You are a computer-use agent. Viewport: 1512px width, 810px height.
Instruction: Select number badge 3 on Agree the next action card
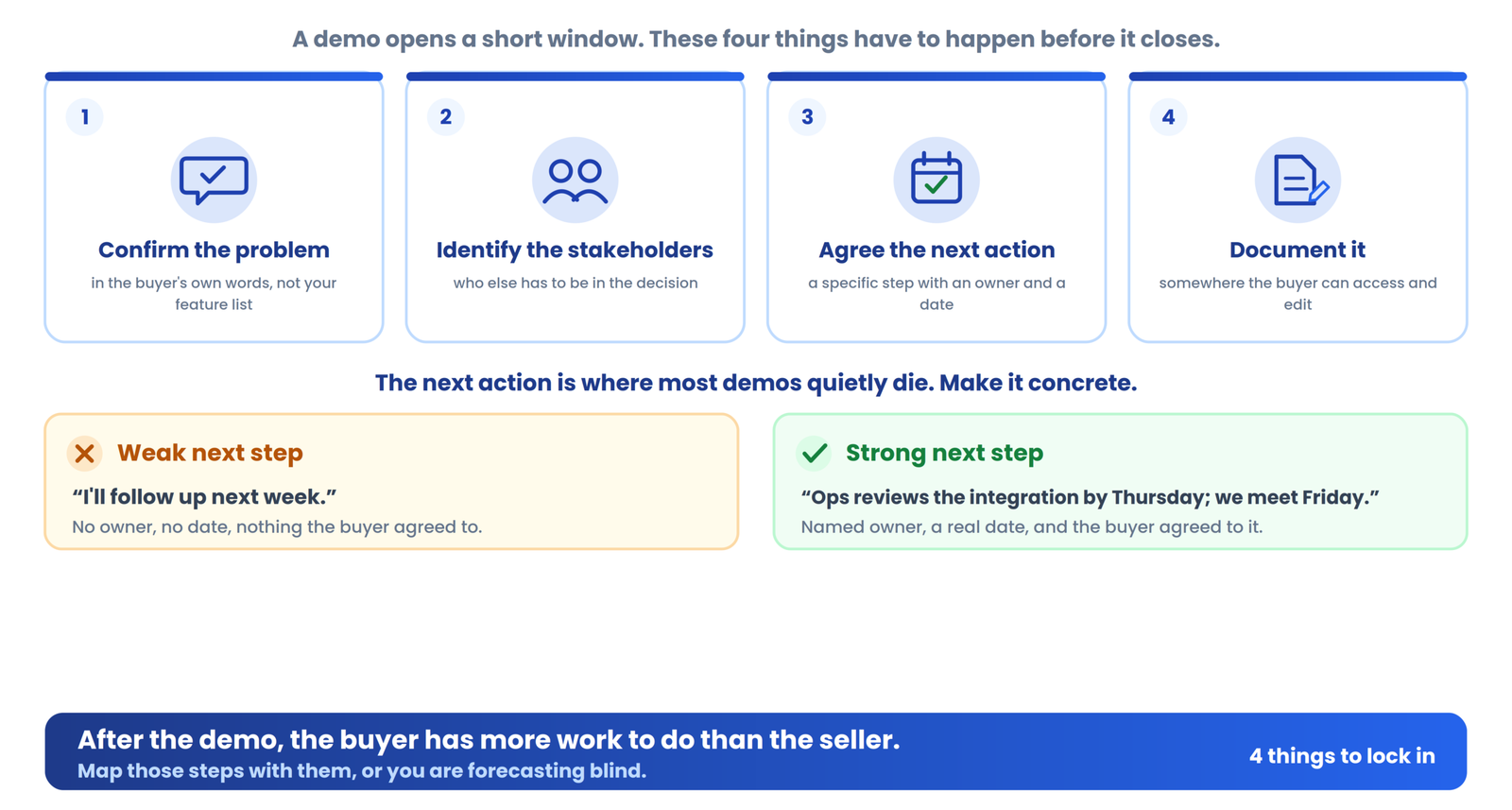[807, 117]
